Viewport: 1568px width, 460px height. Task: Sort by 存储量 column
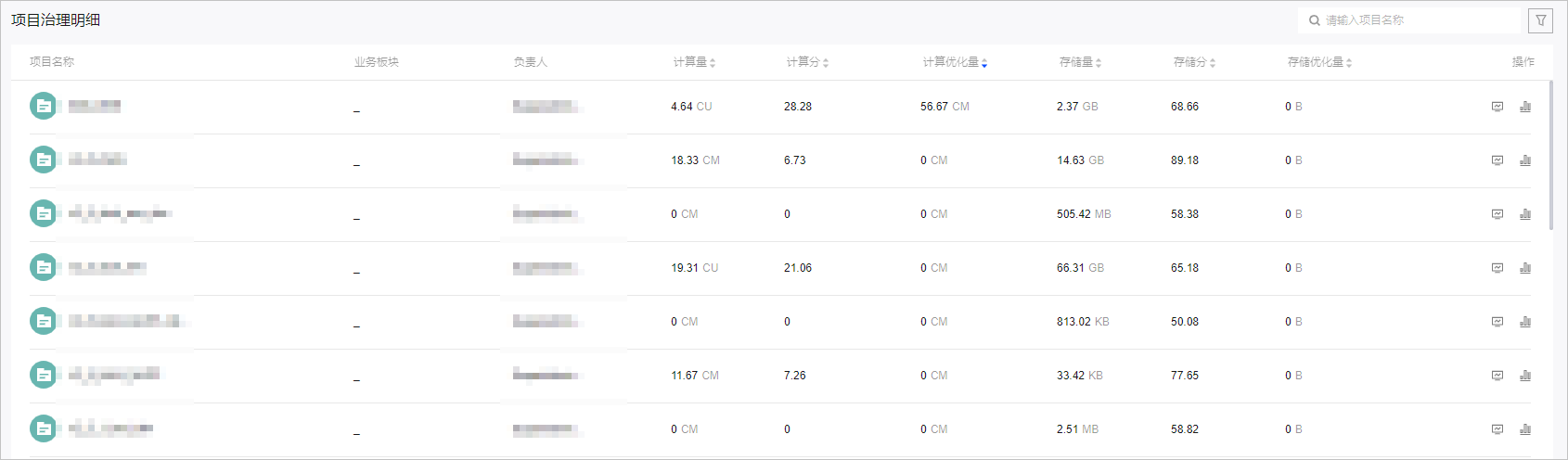point(1099,63)
